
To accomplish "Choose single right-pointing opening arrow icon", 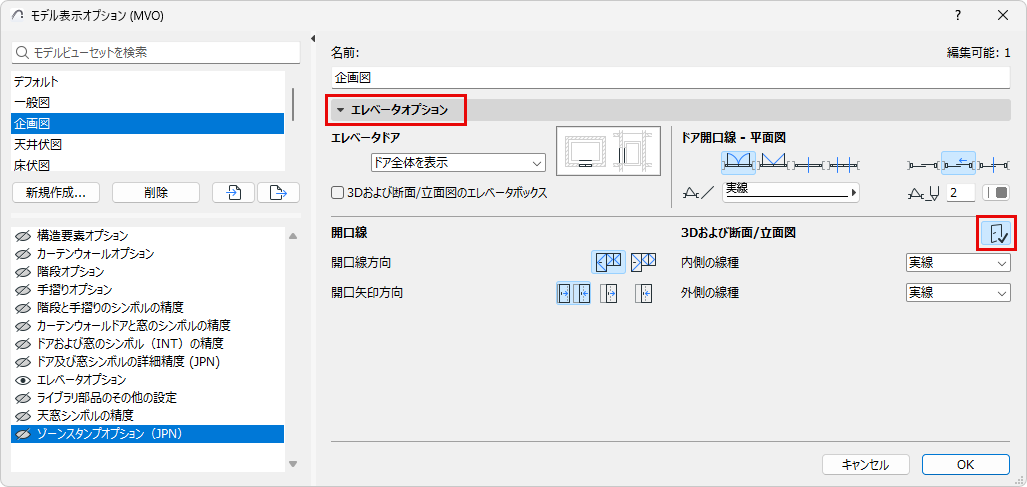I will tap(610, 293).
